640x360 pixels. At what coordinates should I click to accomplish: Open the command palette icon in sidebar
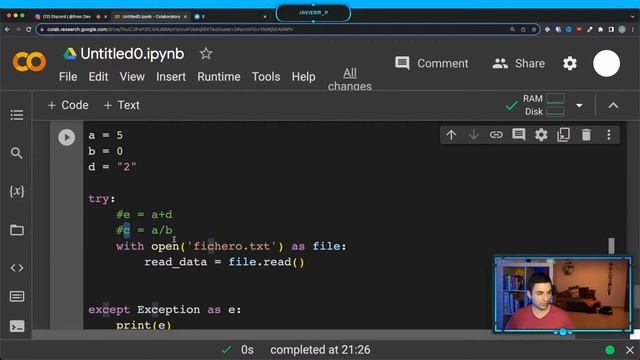point(17,296)
